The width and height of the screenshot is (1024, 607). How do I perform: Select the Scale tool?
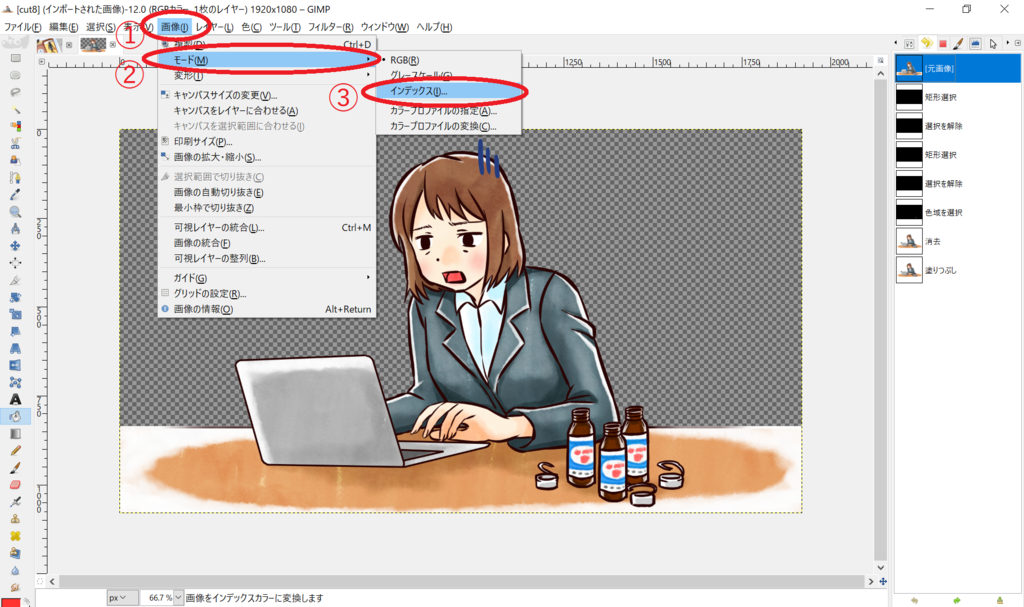[x=15, y=314]
